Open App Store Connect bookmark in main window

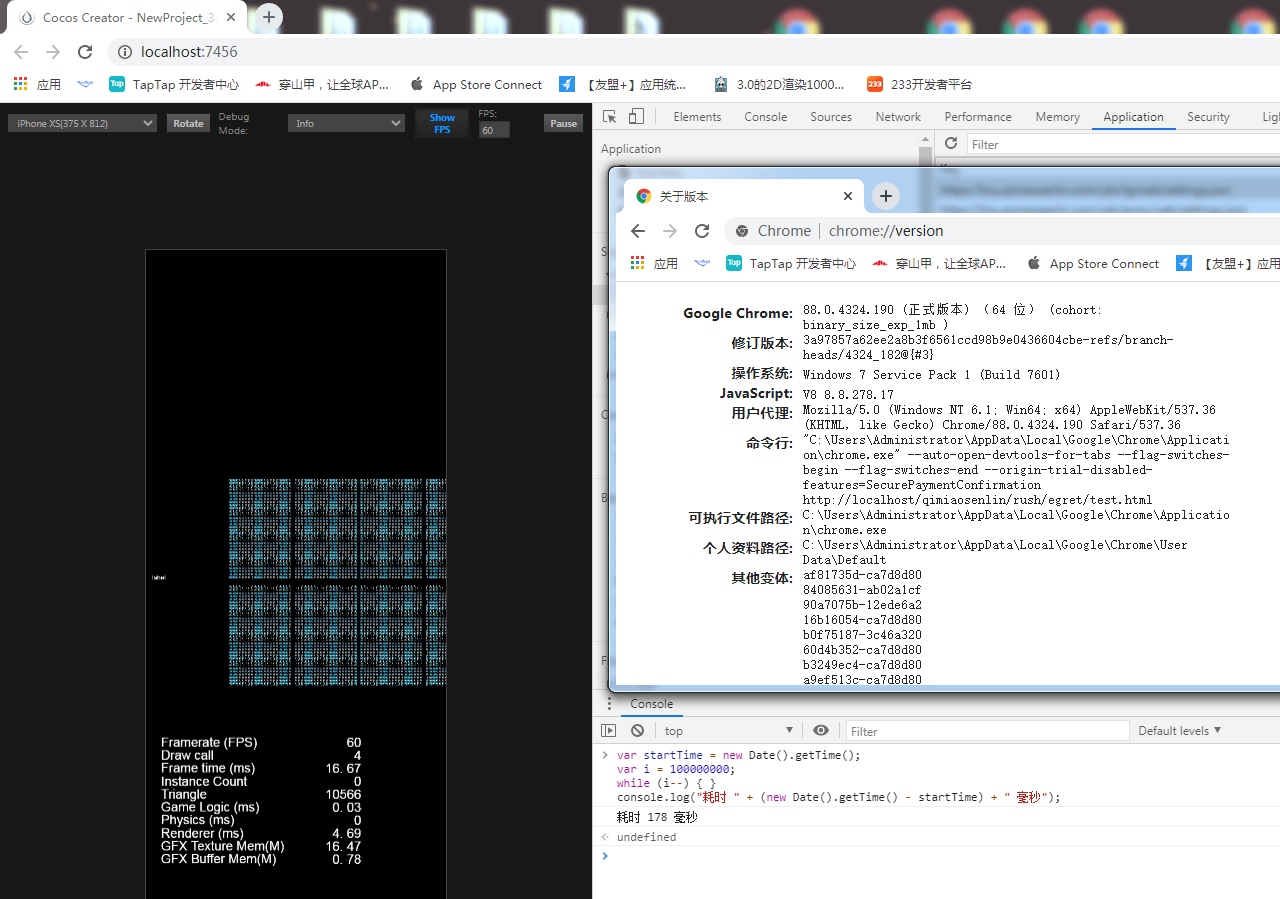476,85
